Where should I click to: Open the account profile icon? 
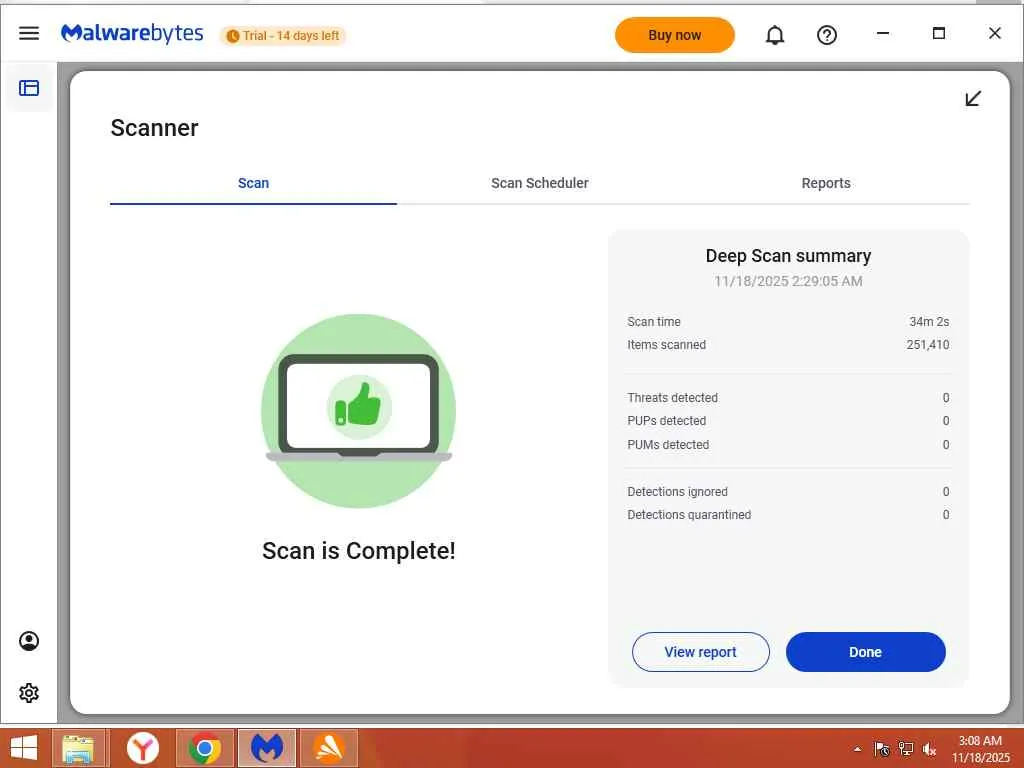[x=29, y=641]
